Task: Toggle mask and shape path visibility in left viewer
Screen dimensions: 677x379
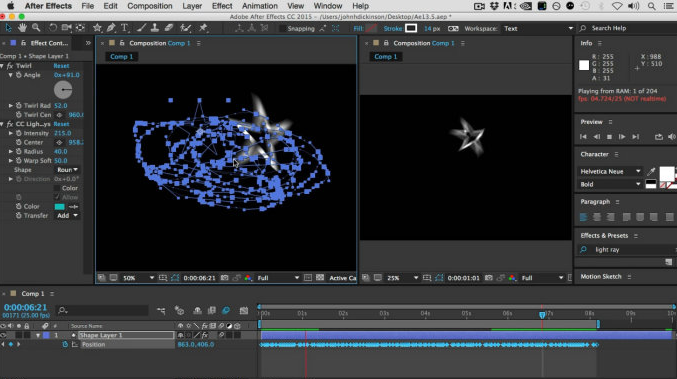Action: [x=175, y=278]
